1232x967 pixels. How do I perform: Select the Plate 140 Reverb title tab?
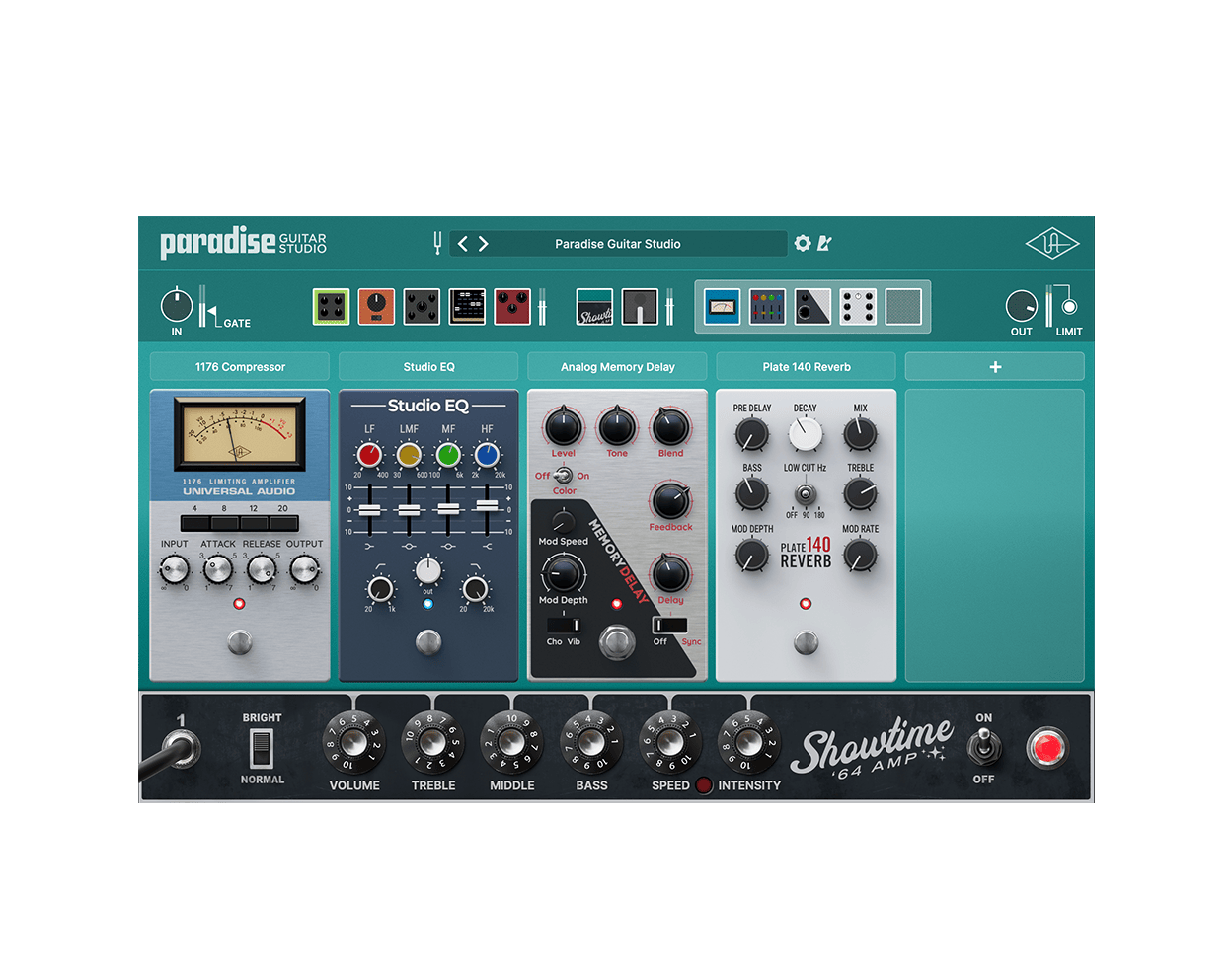(x=805, y=366)
